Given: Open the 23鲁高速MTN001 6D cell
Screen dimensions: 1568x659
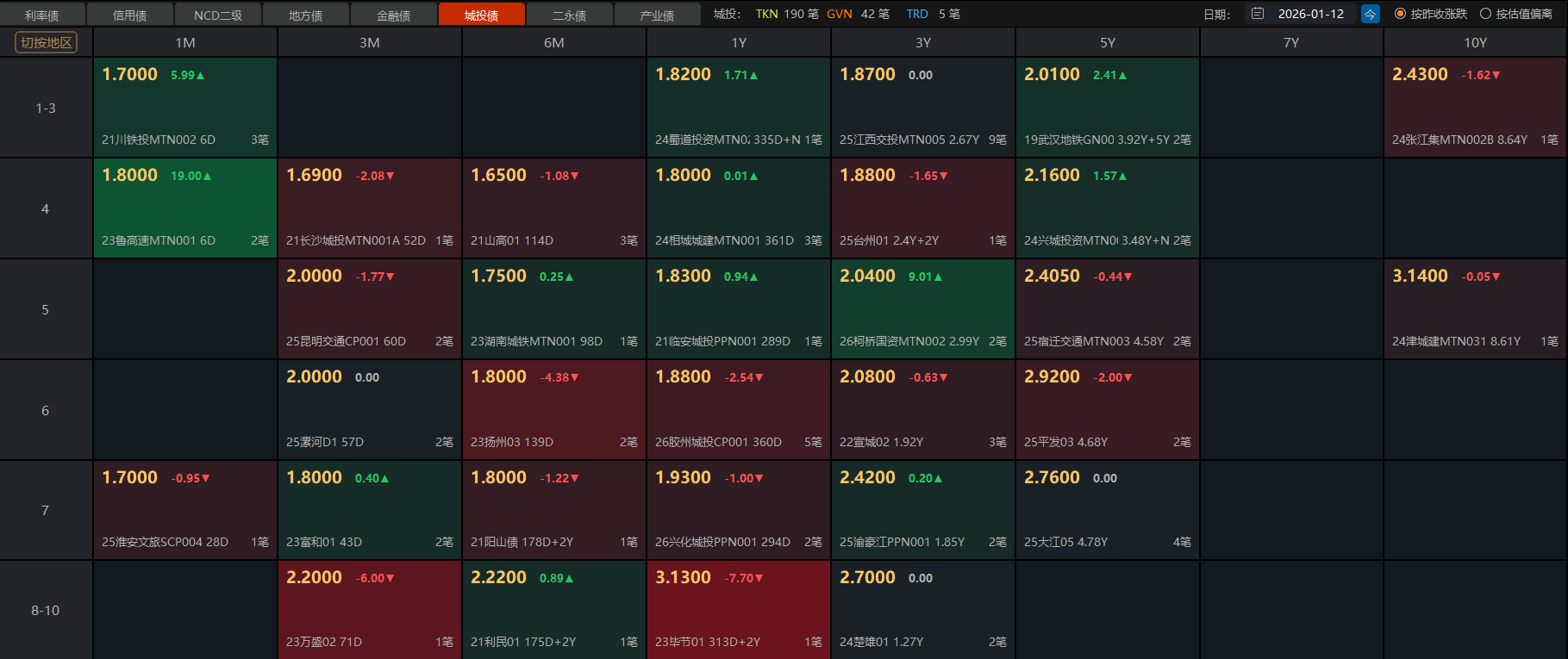Looking at the screenshot, I should (185, 208).
